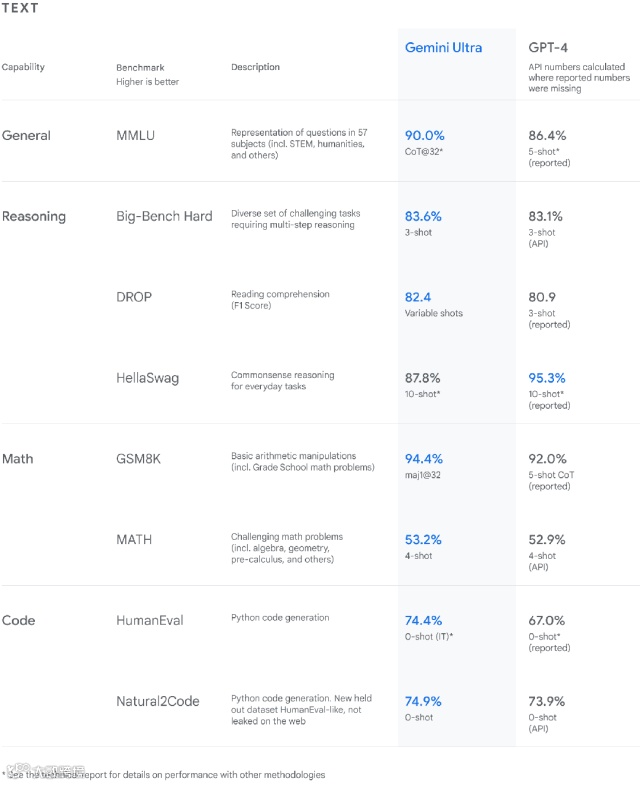Click the 90.0% Gemini MMLU score
The width and height of the screenshot is (640, 785).
(x=425, y=135)
